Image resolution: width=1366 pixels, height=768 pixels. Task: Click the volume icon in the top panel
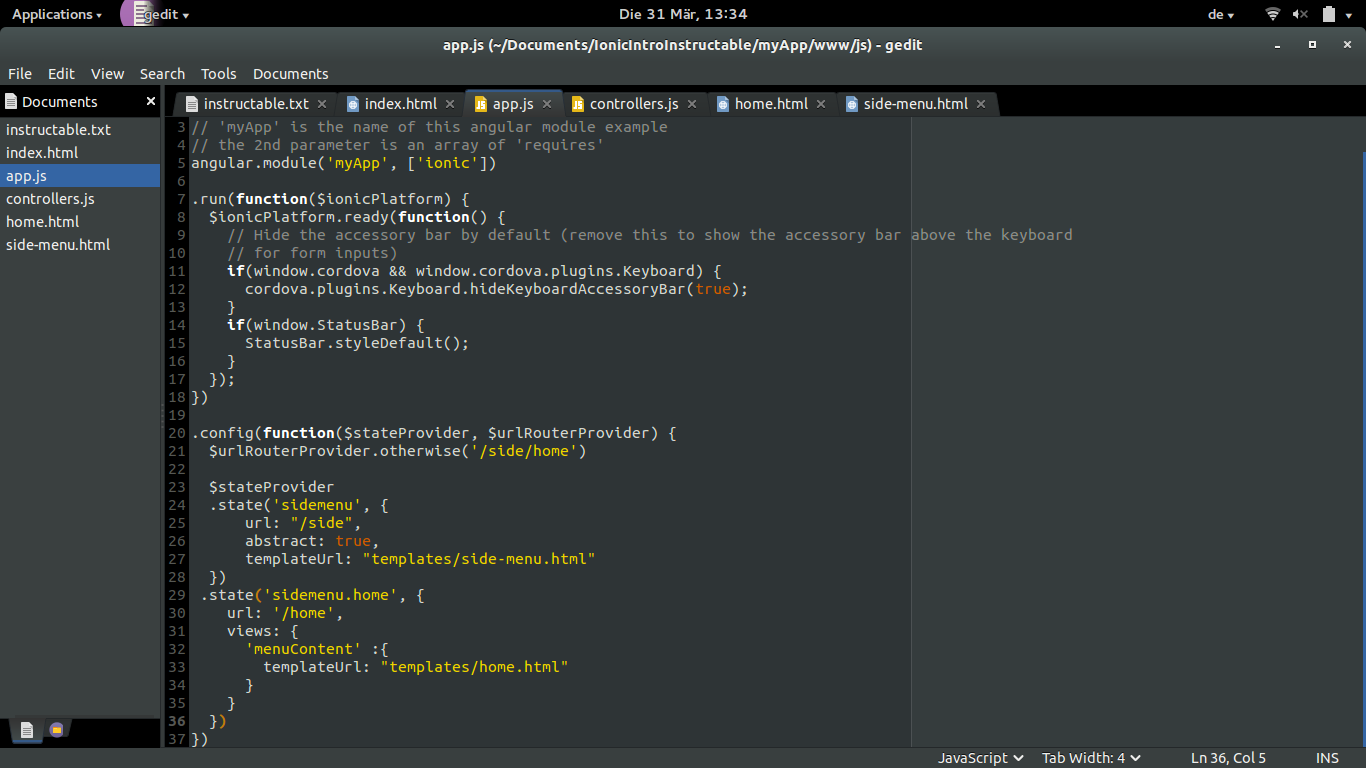pos(1302,14)
